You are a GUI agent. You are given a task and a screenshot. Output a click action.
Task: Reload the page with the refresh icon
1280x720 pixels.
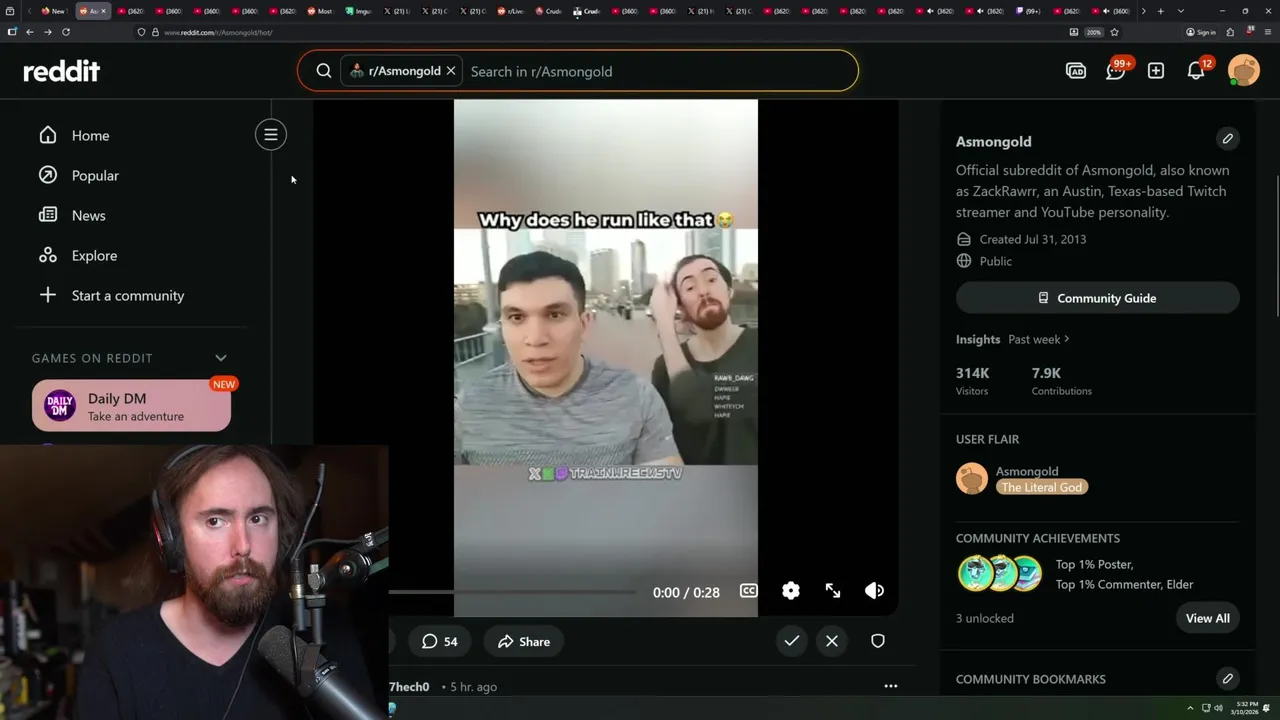click(x=66, y=32)
